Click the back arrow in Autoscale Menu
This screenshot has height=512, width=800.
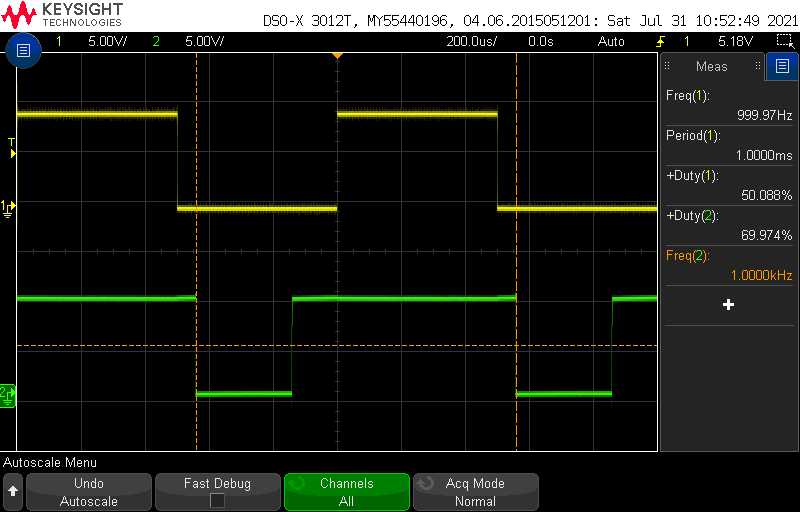coord(13,492)
